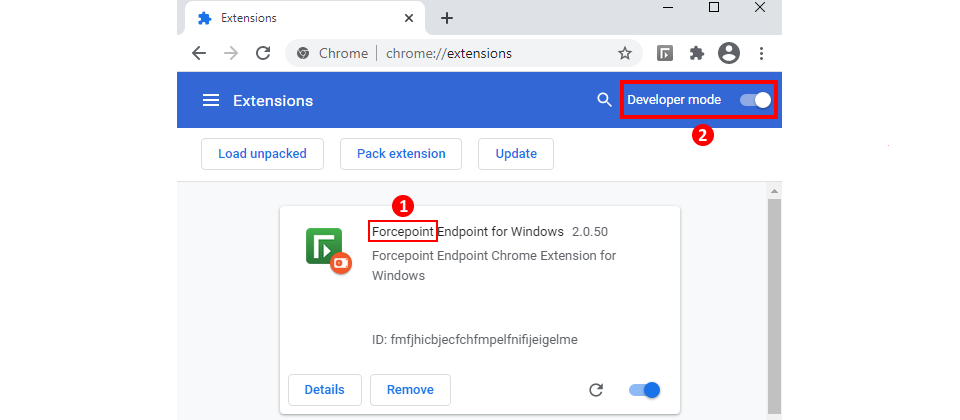Click the Update button
This screenshot has height=420, width=960.
[516, 154]
